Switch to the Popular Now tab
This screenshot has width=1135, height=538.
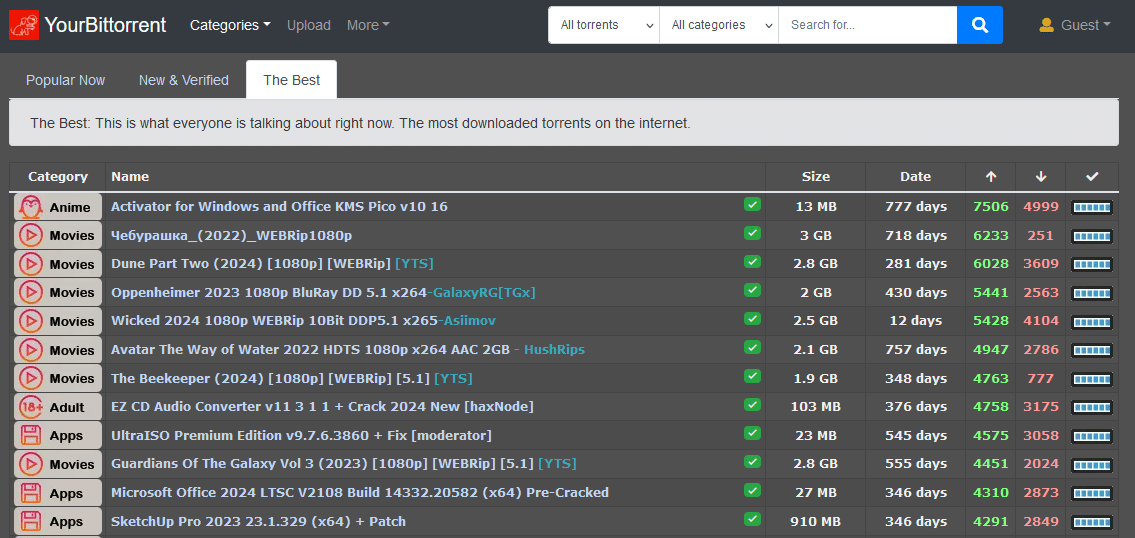(x=65, y=80)
